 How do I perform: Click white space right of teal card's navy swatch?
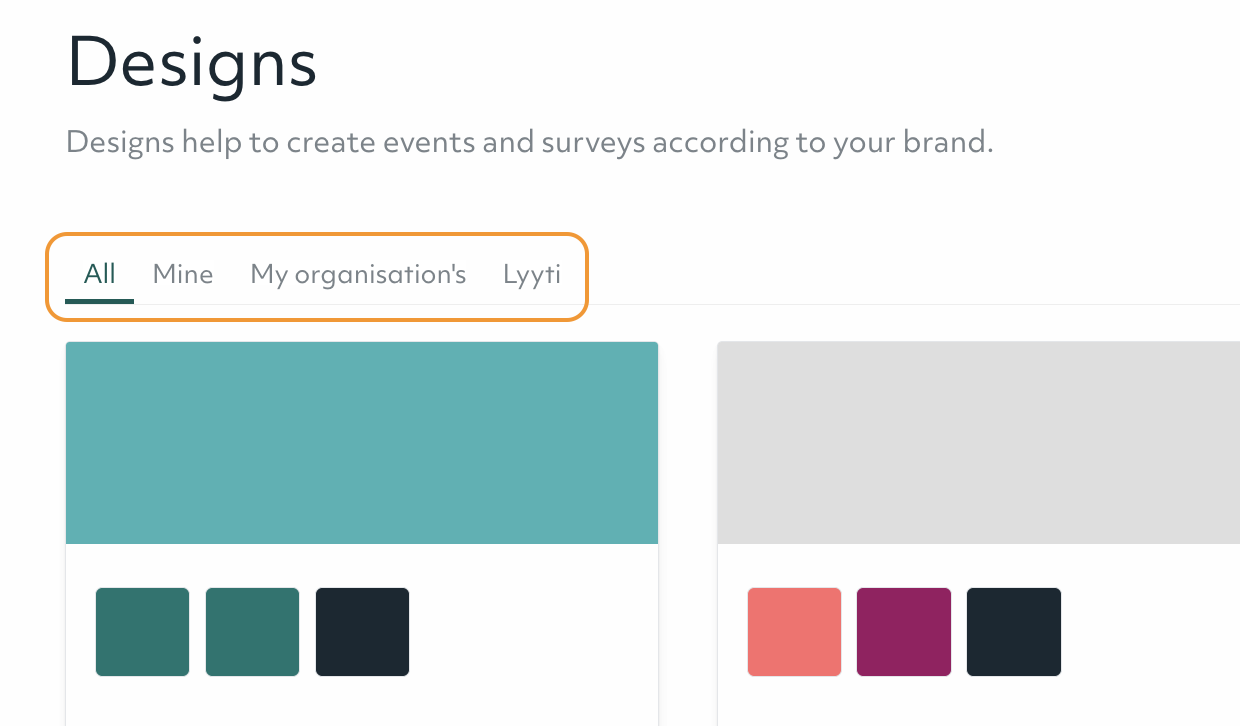click(530, 632)
